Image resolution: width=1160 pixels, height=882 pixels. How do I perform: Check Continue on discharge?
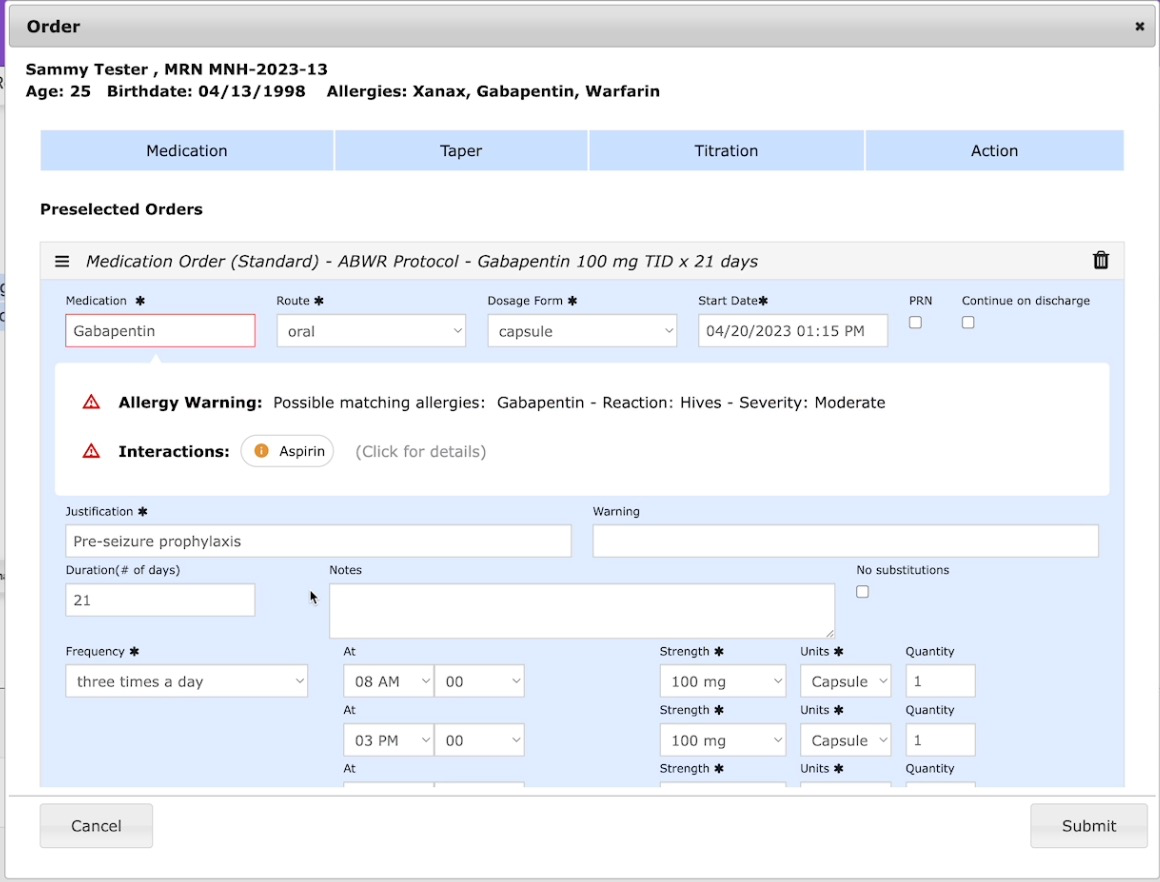(x=968, y=322)
